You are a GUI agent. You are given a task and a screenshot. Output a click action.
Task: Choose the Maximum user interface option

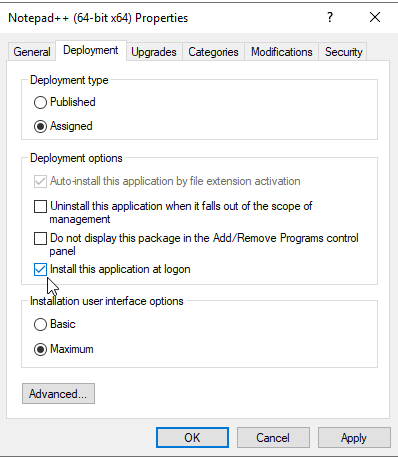(40, 349)
